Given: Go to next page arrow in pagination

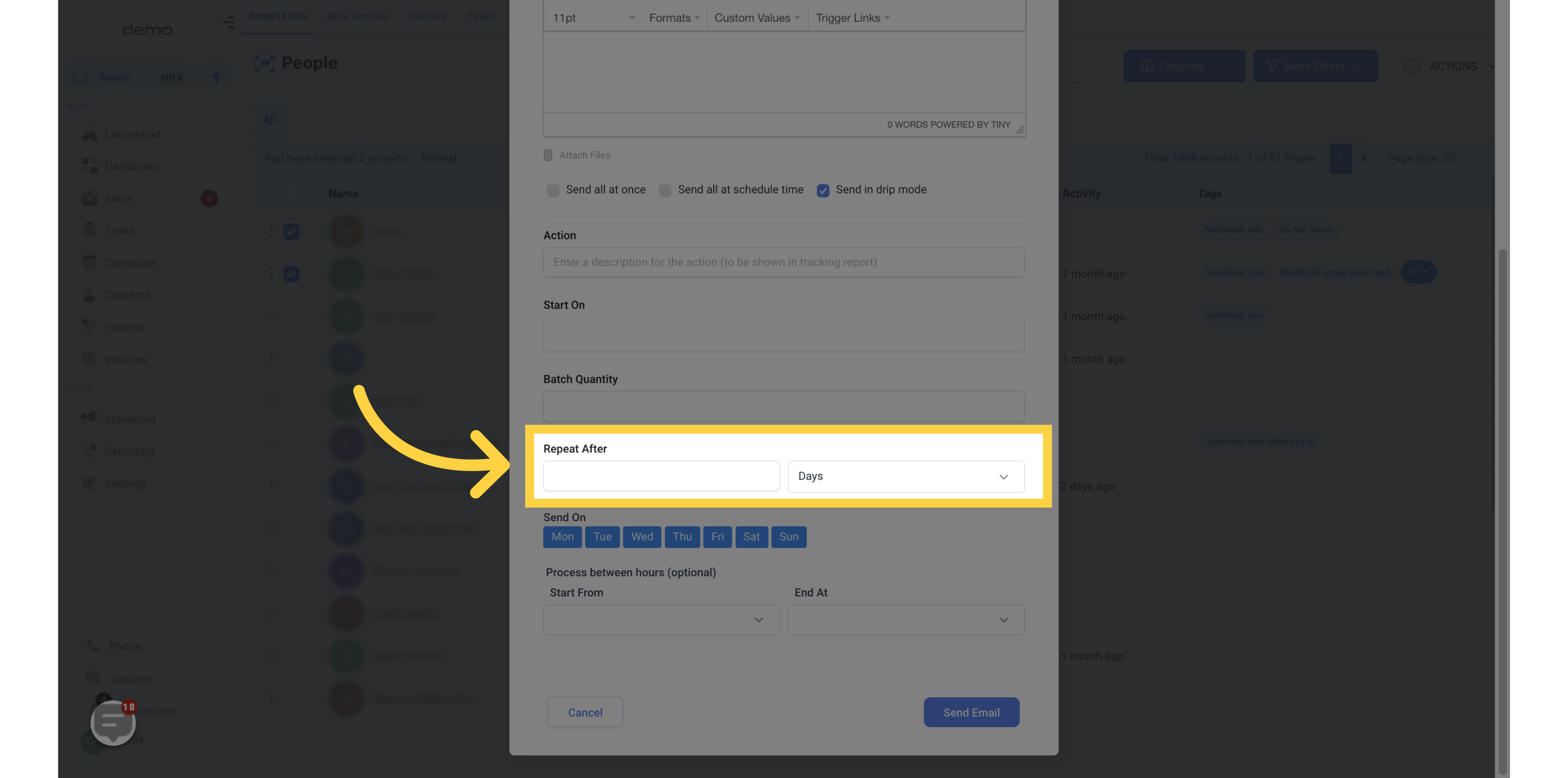Looking at the screenshot, I should [x=1363, y=158].
